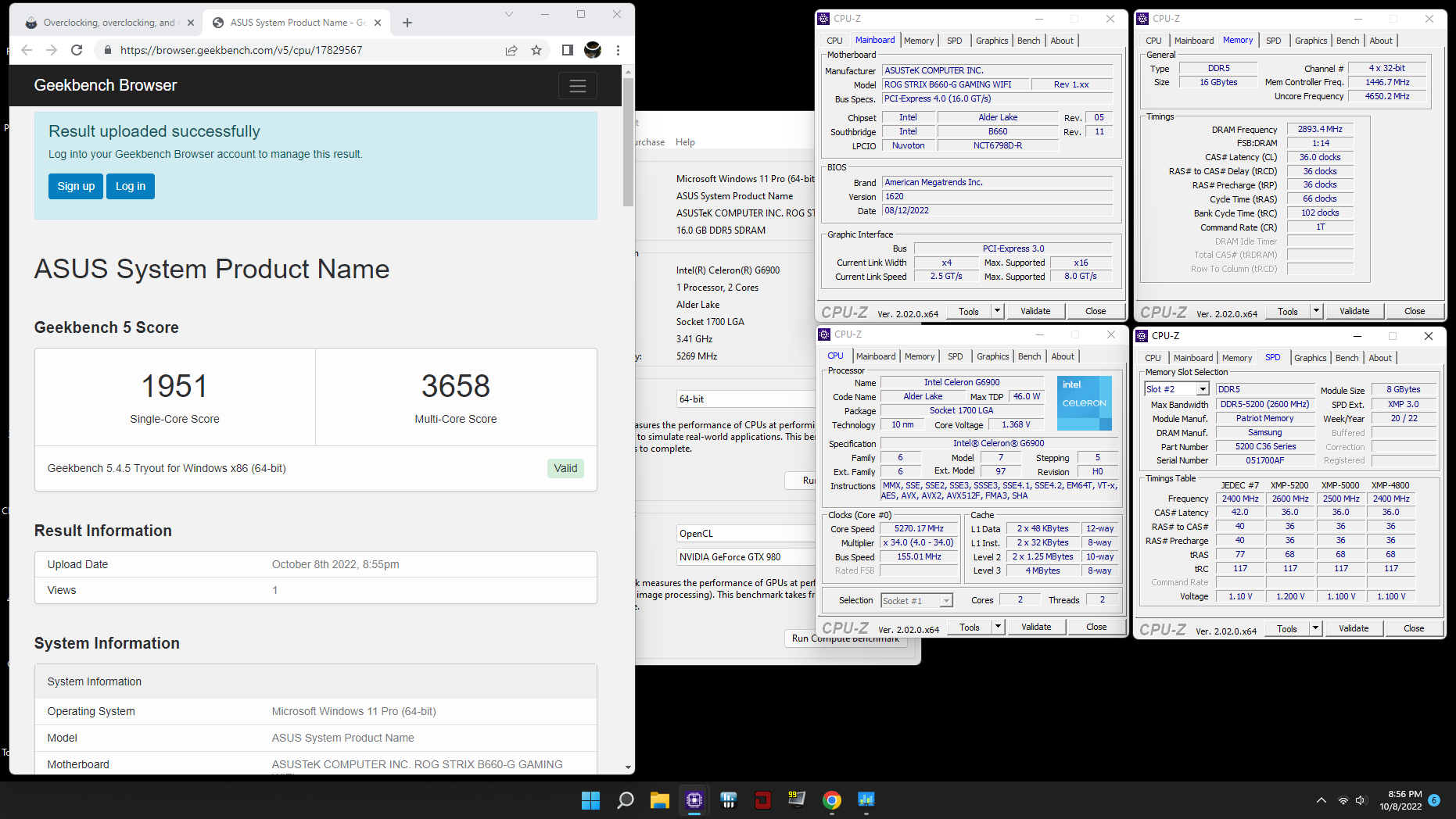Click the Chrome page scrollbar thumb
The image size is (1456, 819).
point(628,141)
